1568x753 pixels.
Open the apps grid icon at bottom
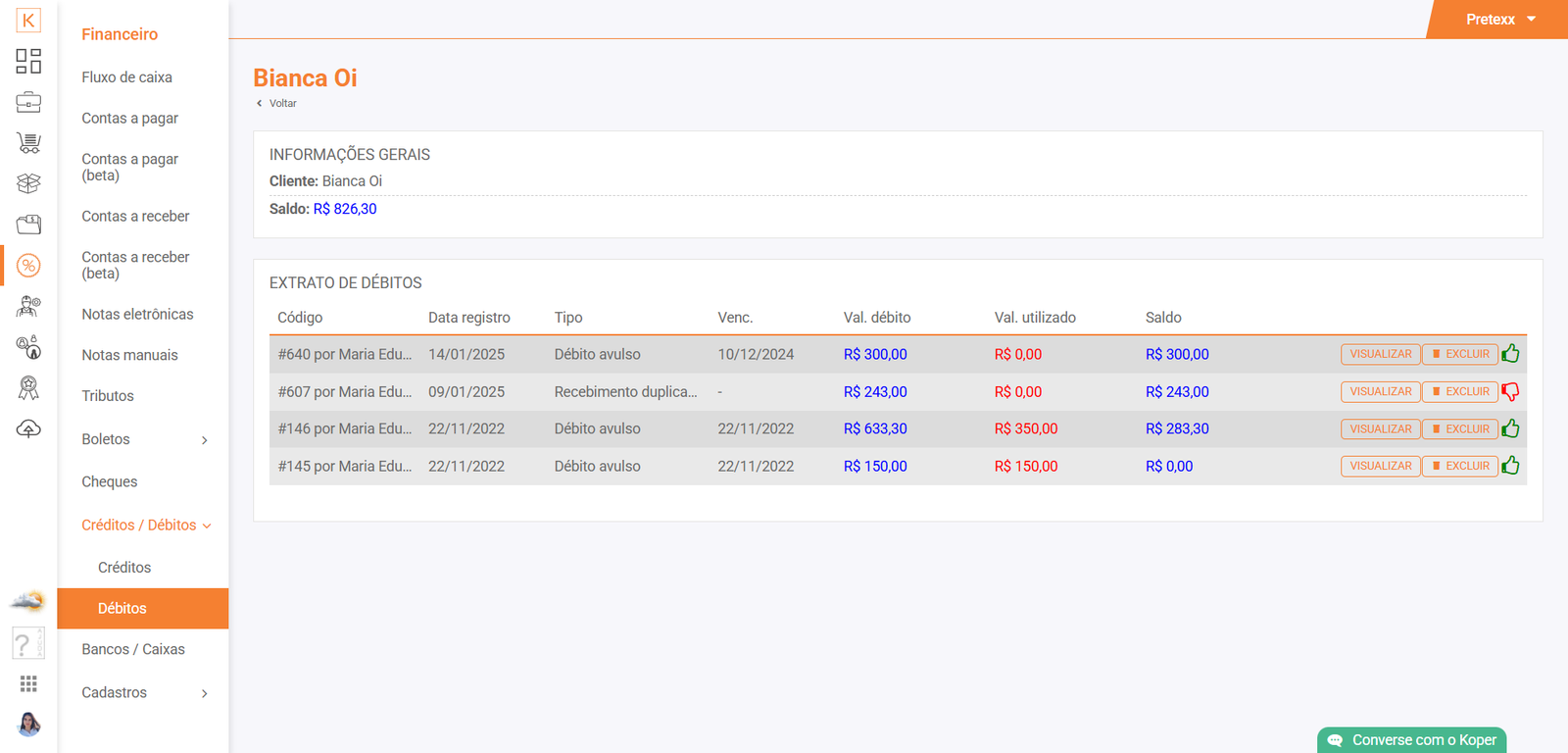(28, 683)
